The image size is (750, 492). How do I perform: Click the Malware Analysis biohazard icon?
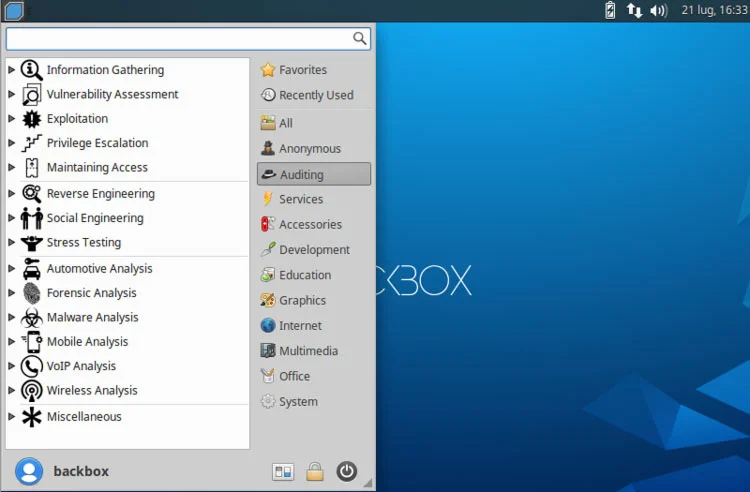tap(32, 317)
